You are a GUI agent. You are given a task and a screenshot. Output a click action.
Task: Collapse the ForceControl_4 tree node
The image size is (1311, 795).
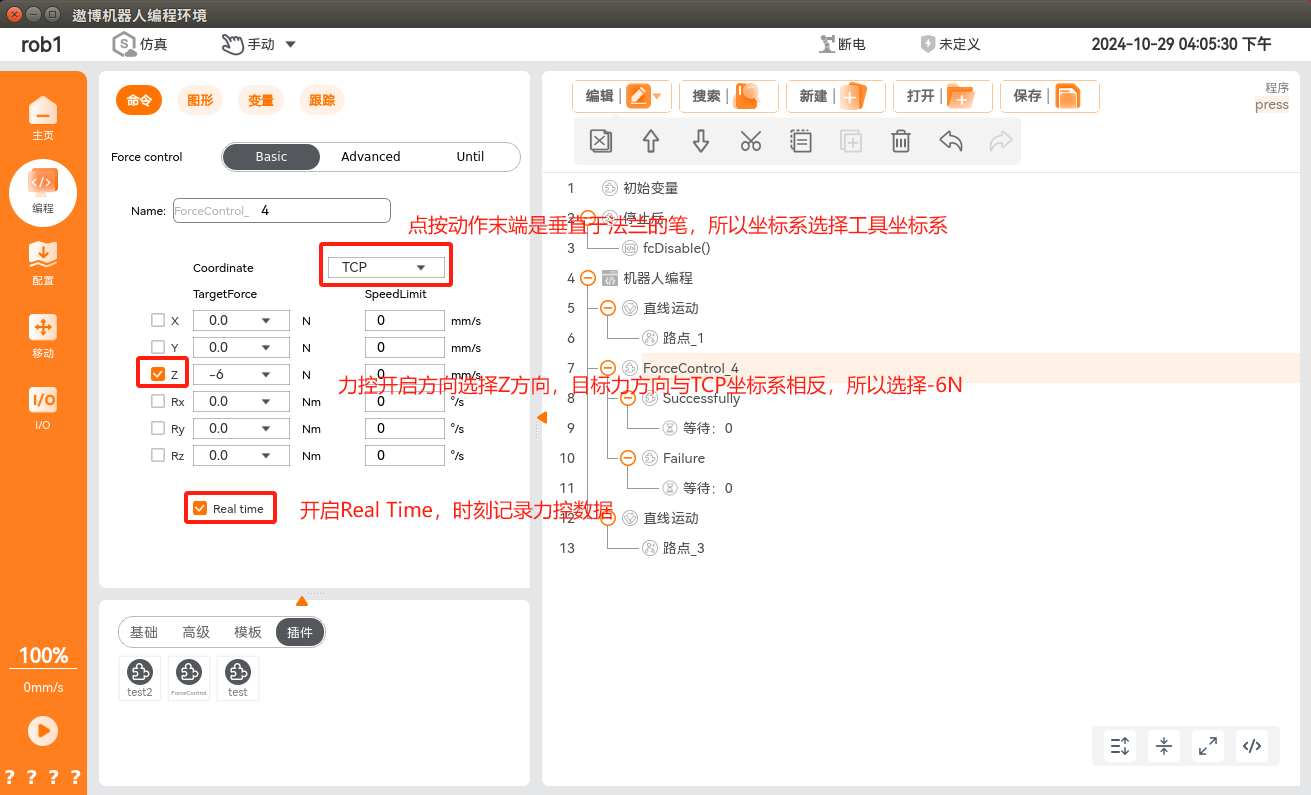pyautogui.click(x=608, y=368)
